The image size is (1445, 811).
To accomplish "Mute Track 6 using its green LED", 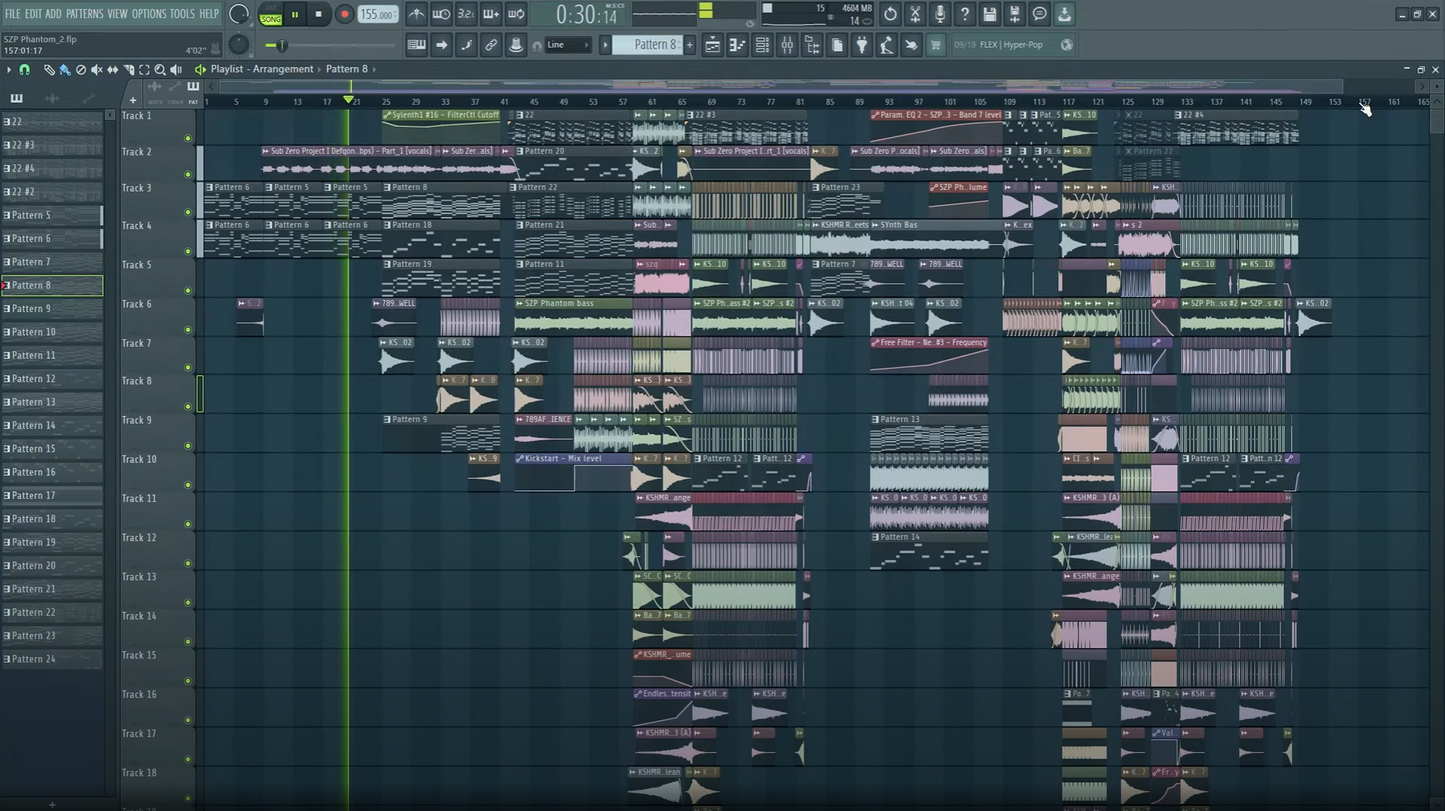I will click(188, 291).
